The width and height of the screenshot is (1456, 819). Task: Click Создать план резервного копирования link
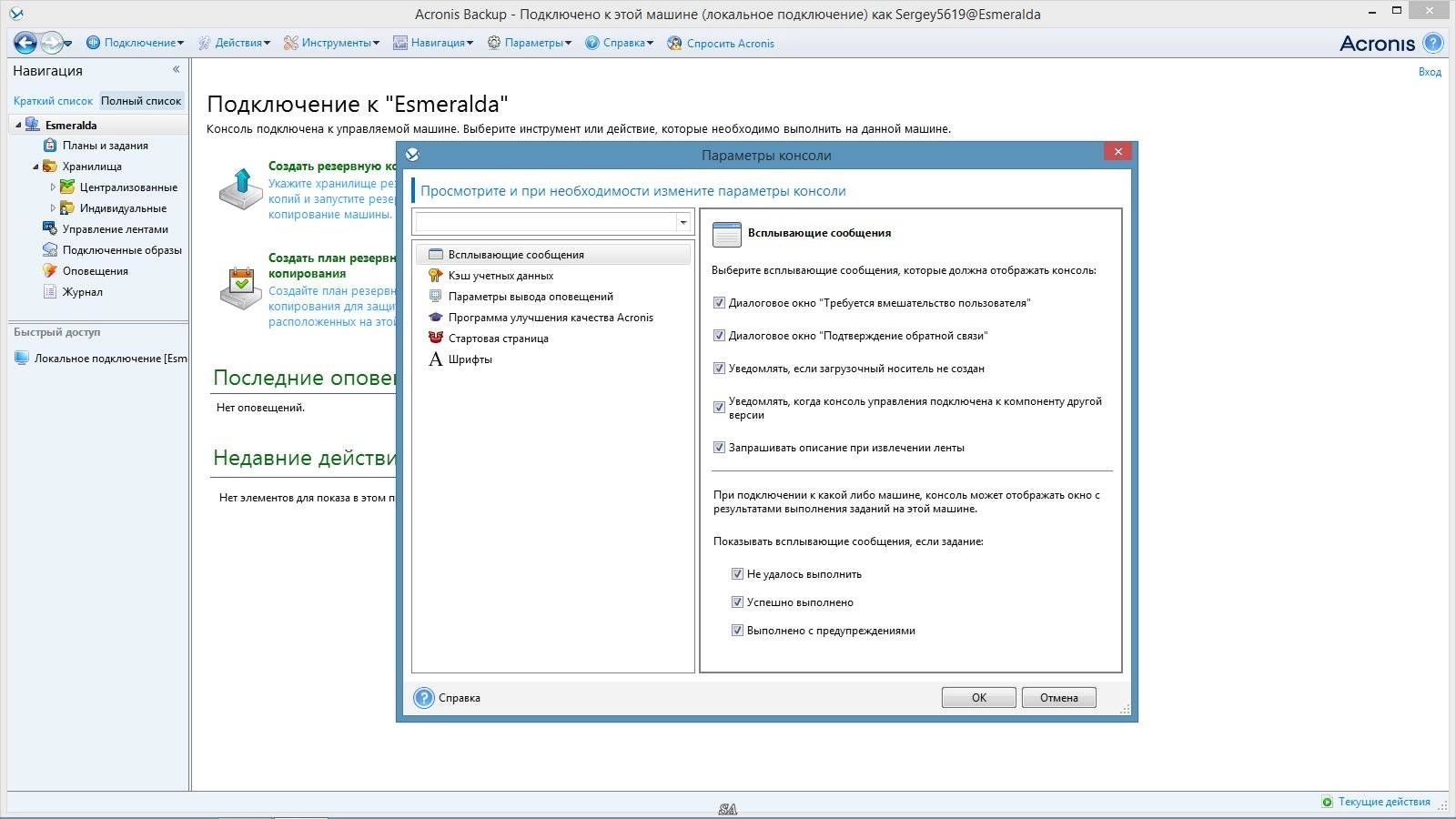(331, 266)
